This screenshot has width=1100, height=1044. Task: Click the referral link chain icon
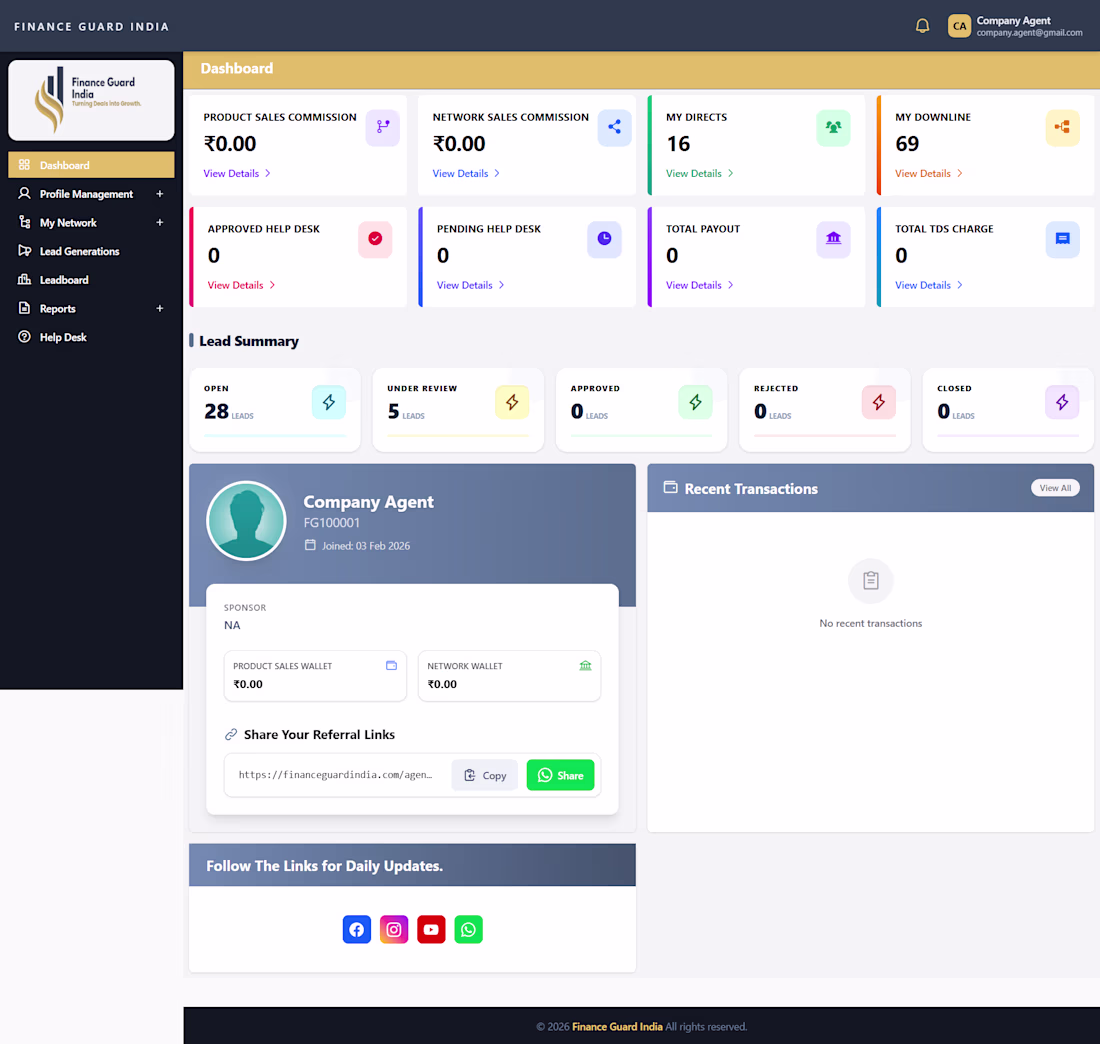tap(231, 735)
